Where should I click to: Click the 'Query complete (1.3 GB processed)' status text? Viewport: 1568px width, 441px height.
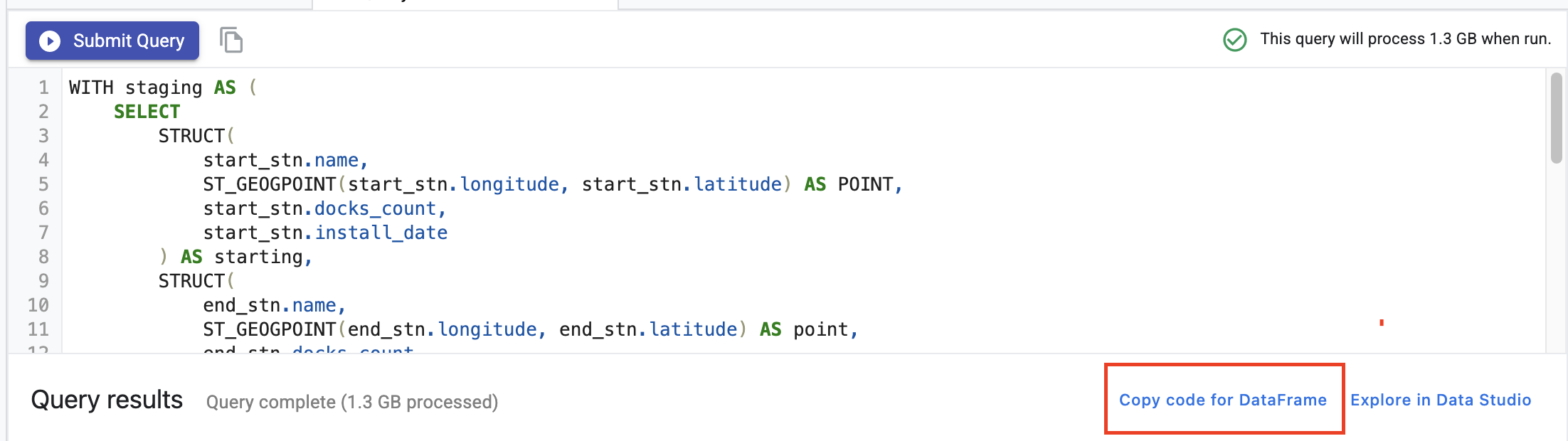point(351,402)
